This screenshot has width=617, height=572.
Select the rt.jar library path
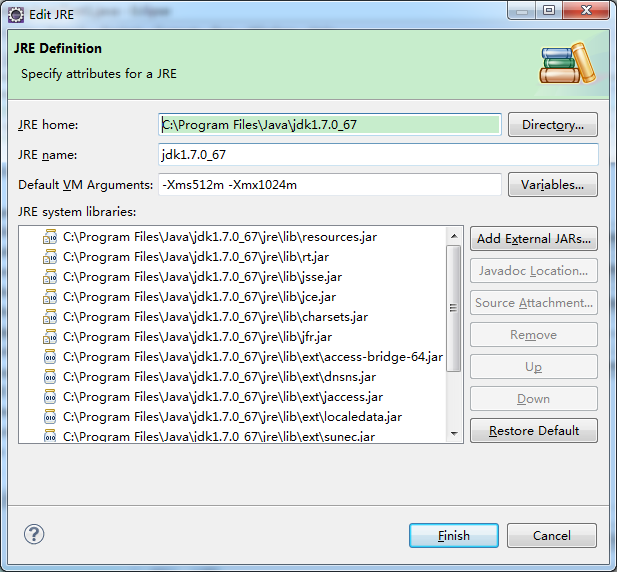(x=196, y=257)
